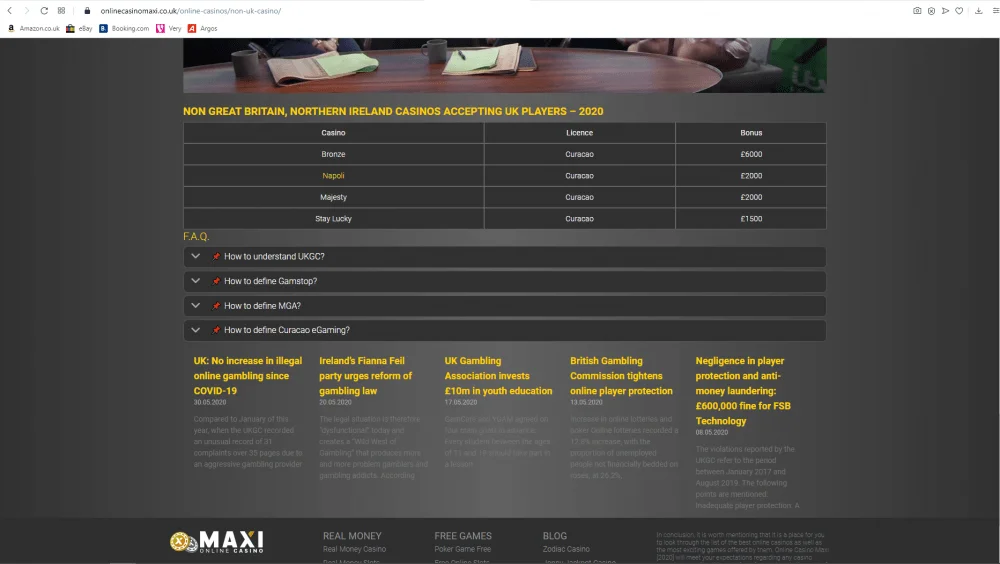Open article on Ireland's Fianna Feil party
The image size is (1000, 564).
click(366, 376)
